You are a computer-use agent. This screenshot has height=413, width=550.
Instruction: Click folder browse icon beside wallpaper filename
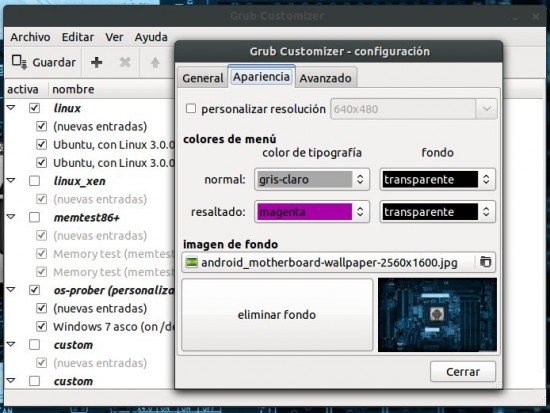485,262
